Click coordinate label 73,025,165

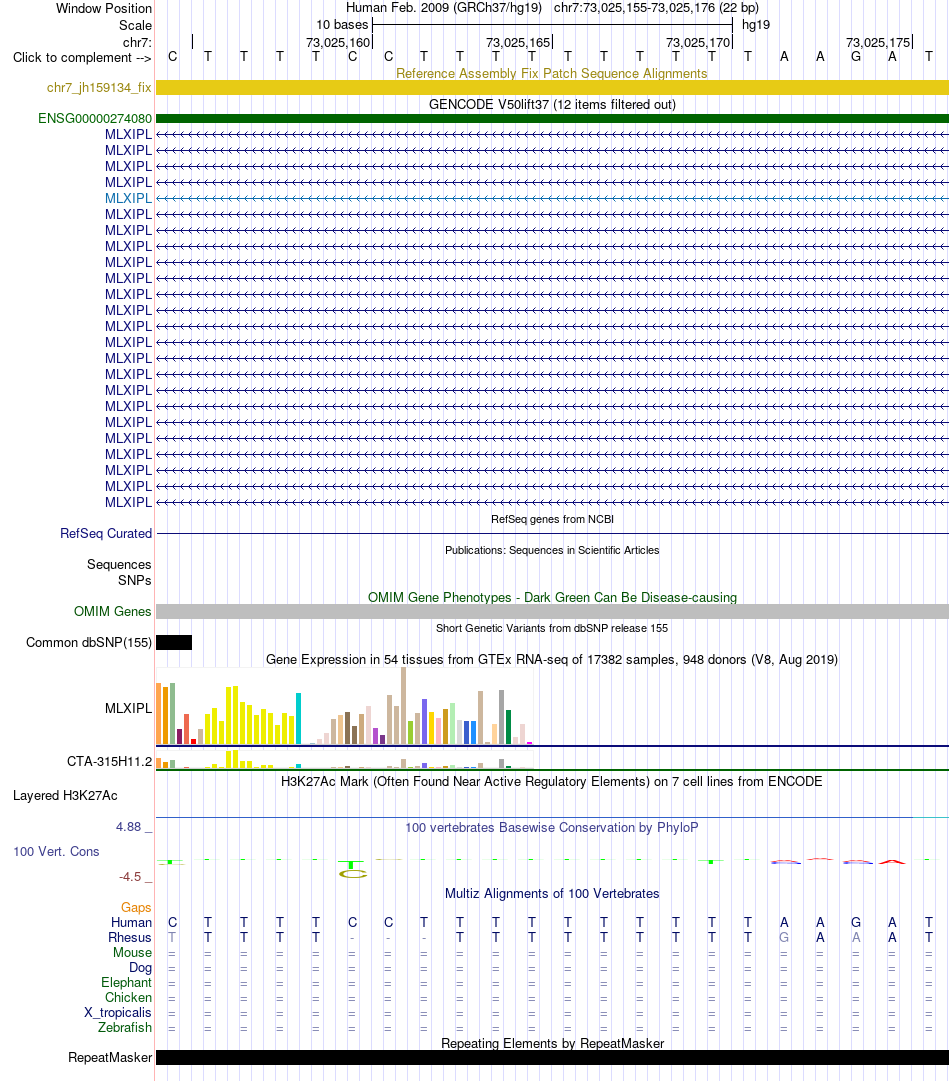(518, 43)
